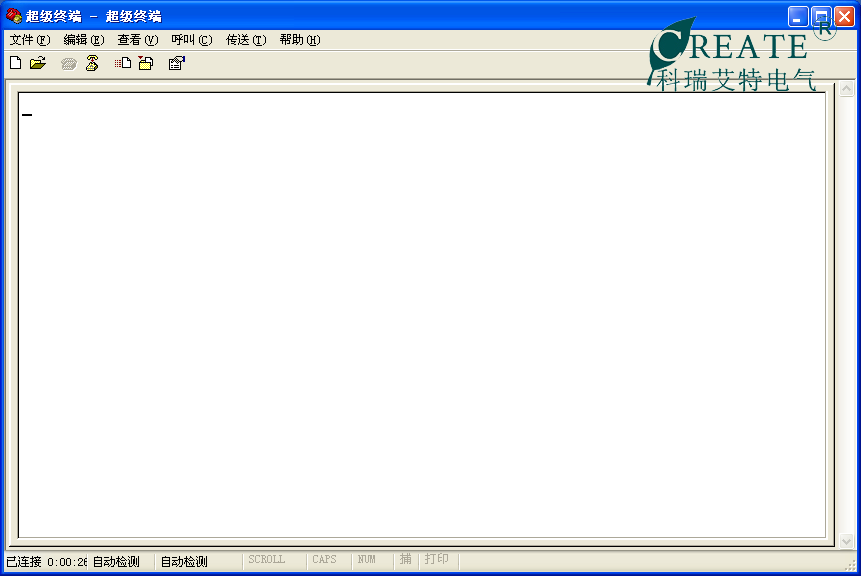Screen dimensions: 861x576
Task: Click the New connection toolbar icon
Action: (x=16, y=63)
